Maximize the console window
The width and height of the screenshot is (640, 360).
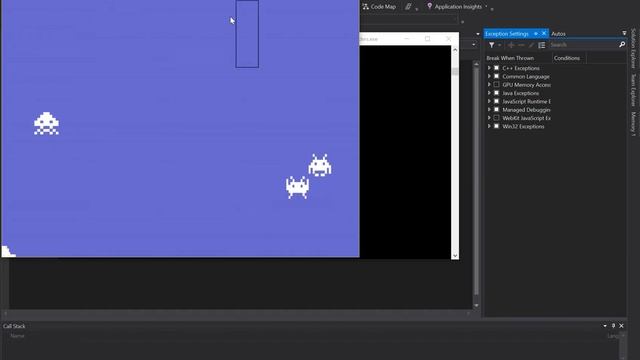(427, 39)
